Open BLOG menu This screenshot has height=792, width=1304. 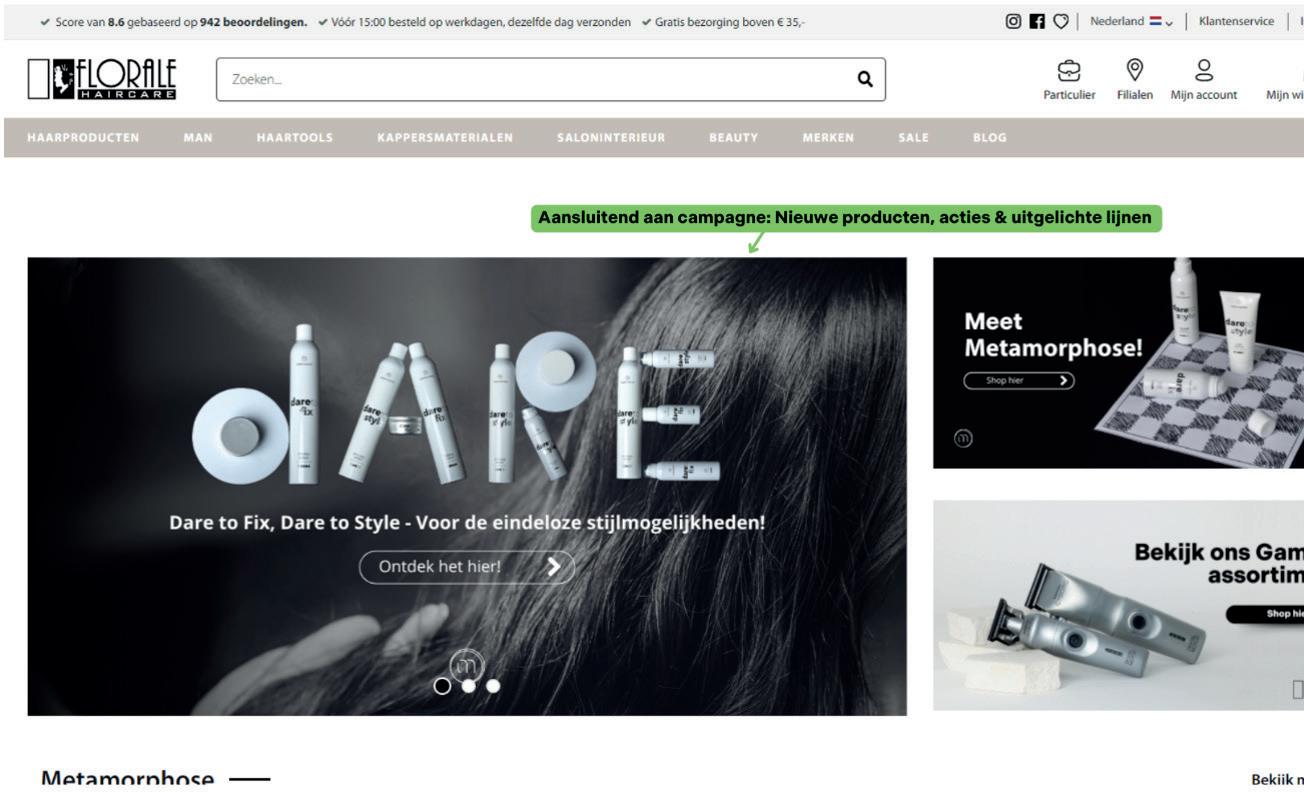(x=990, y=137)
